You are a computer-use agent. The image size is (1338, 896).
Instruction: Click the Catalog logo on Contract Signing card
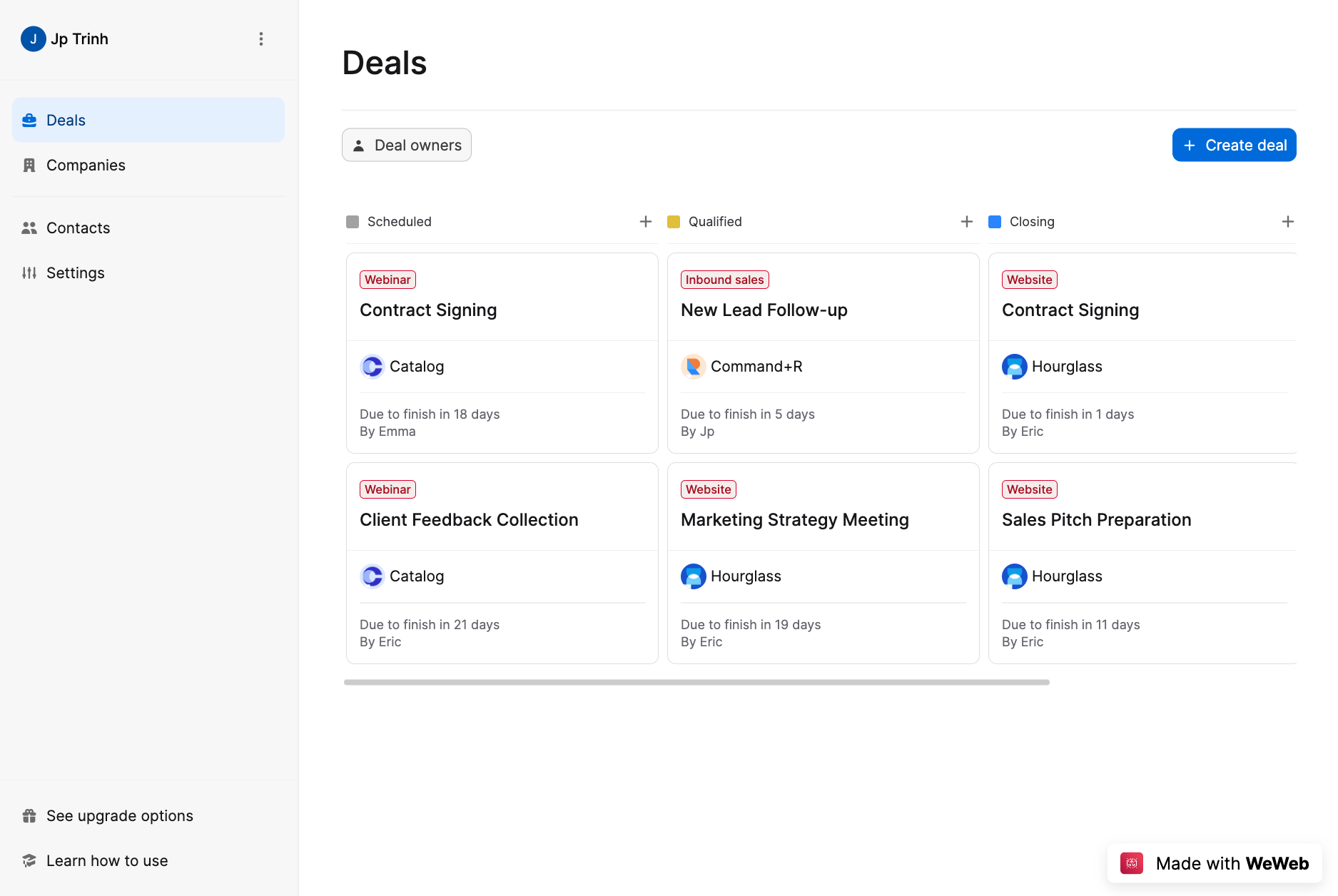coord(372,367)
